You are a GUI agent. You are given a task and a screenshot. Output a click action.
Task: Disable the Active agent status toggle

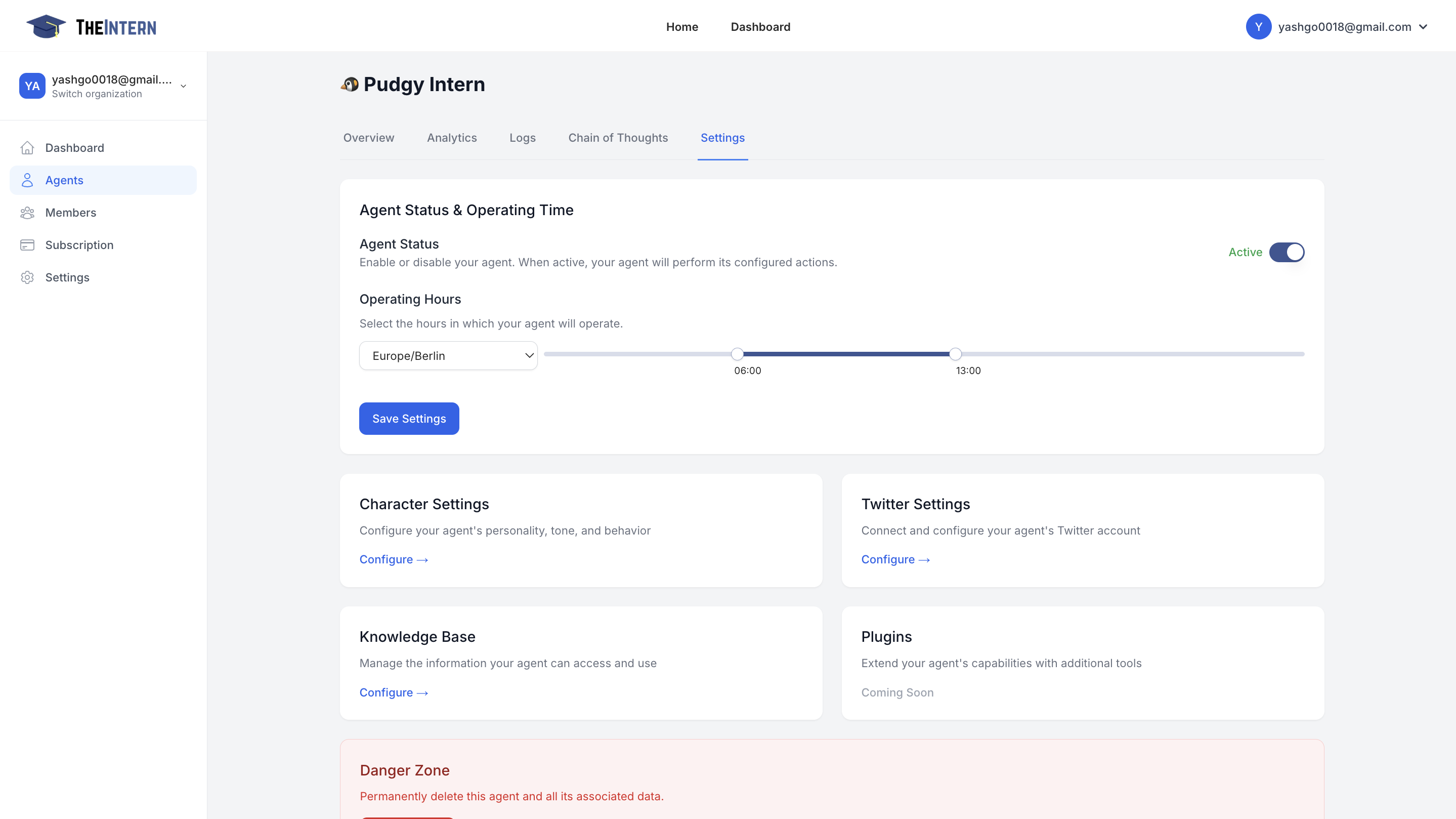pyautogui.click(x=1287, y=252)
